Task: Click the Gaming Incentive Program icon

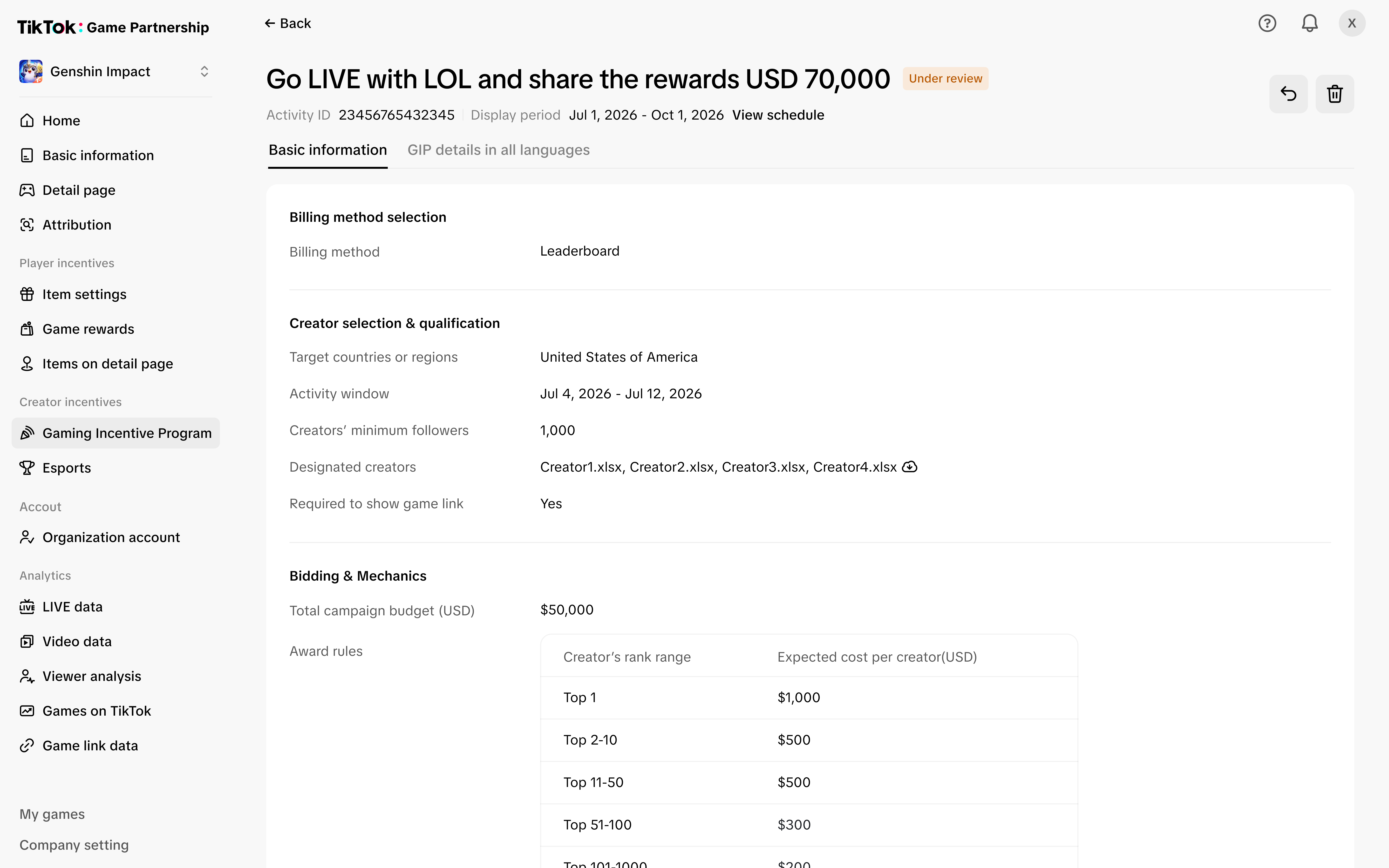Action: (x=27, y=434)
